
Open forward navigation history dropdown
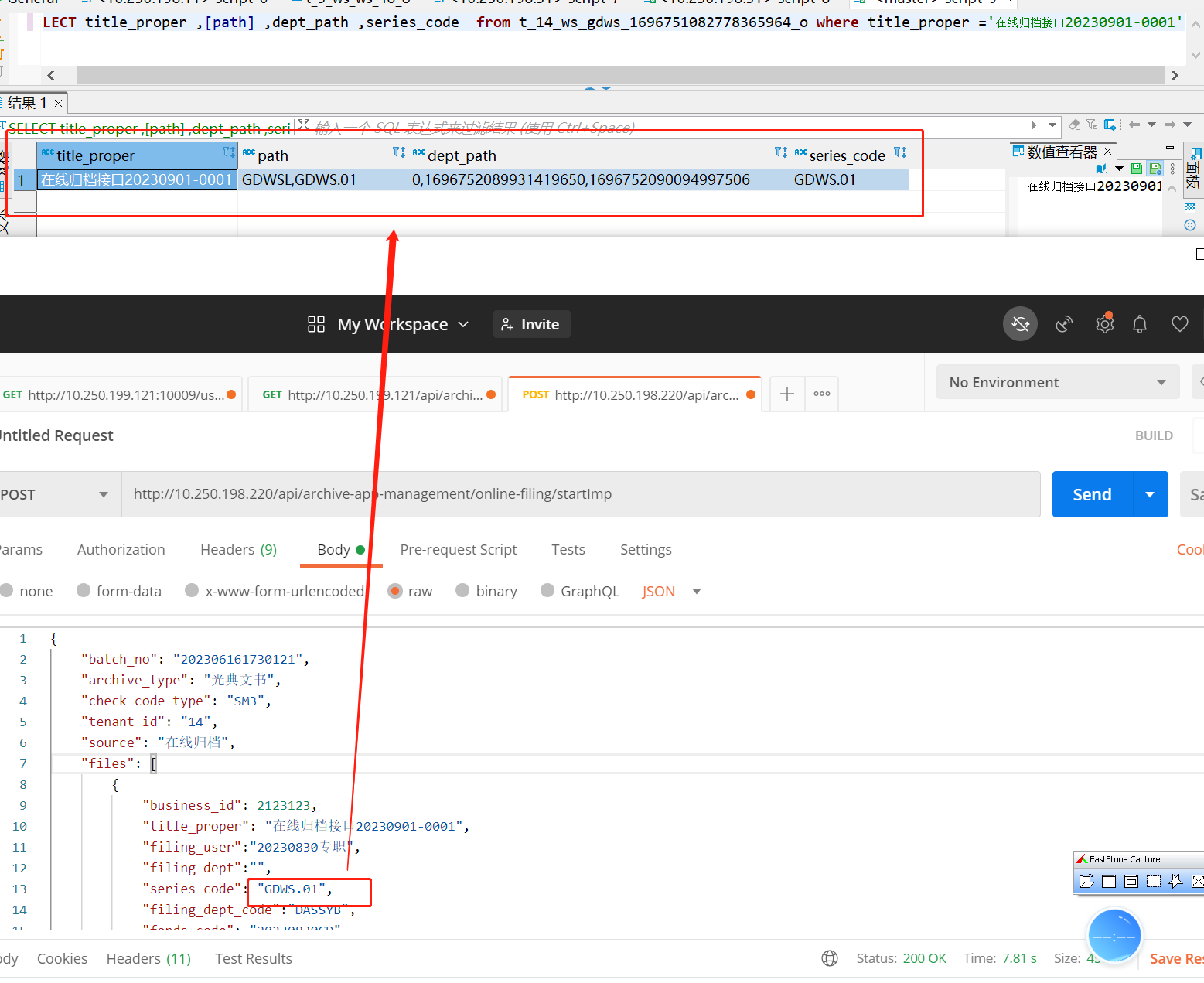point(1187,125)
